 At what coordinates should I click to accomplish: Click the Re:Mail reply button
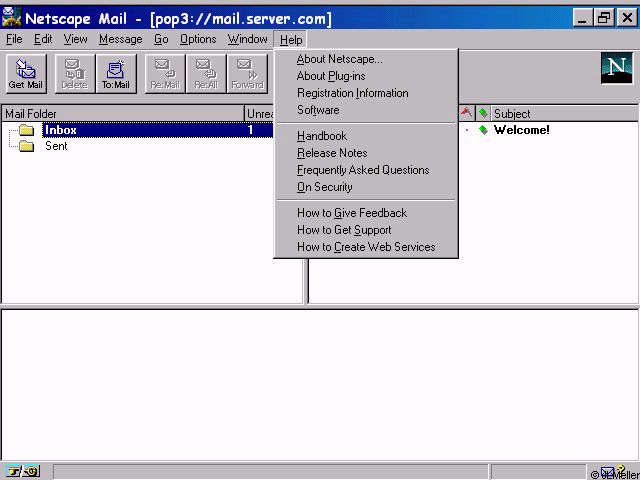(165, 74)
